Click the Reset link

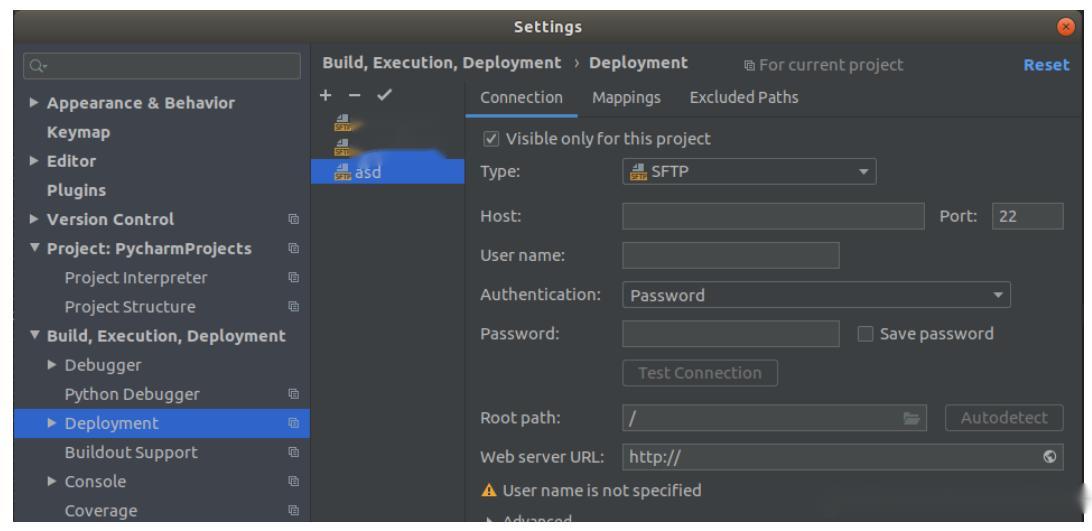(x=1046, y=64)
